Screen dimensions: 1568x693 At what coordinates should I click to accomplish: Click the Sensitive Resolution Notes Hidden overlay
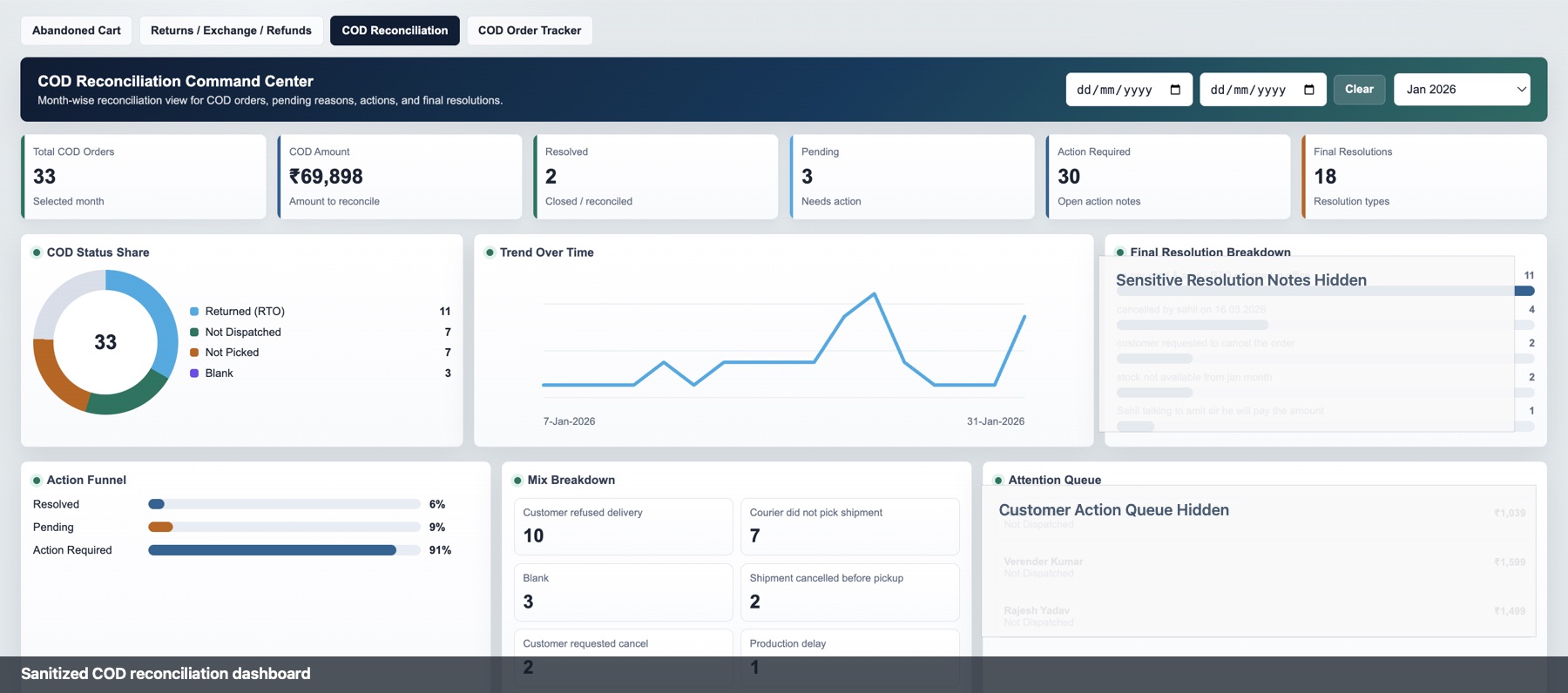1307,343
